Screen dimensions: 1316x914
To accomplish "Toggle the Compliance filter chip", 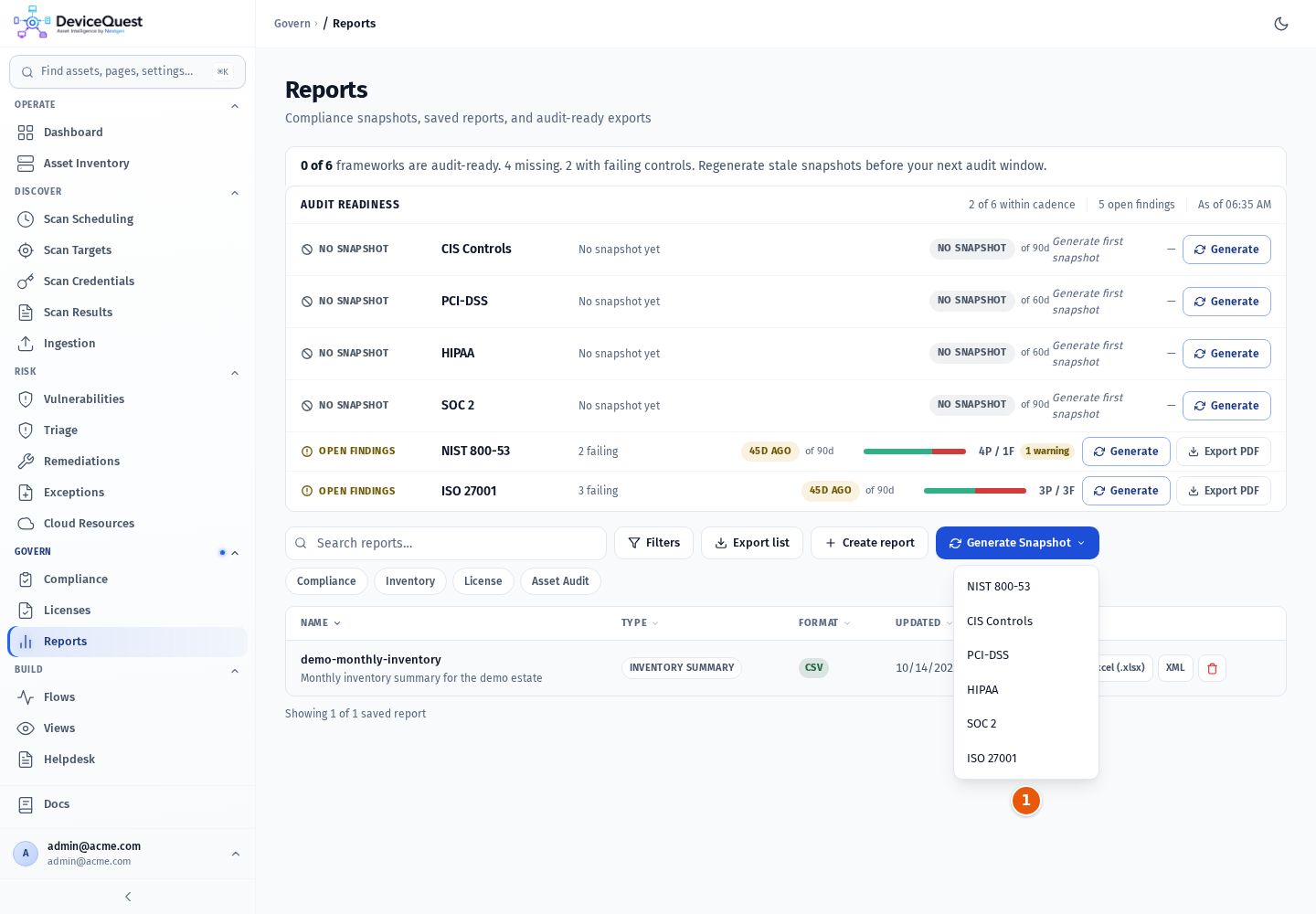I will pos(326,581).
